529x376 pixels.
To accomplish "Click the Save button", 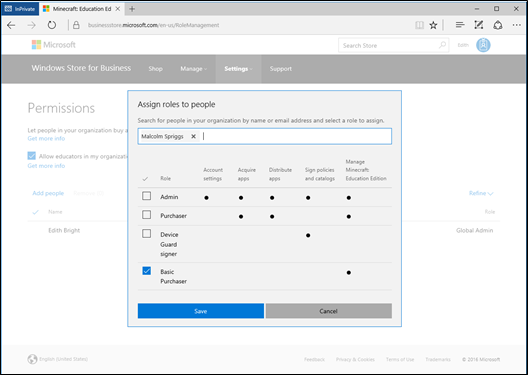I will (201, 311).
